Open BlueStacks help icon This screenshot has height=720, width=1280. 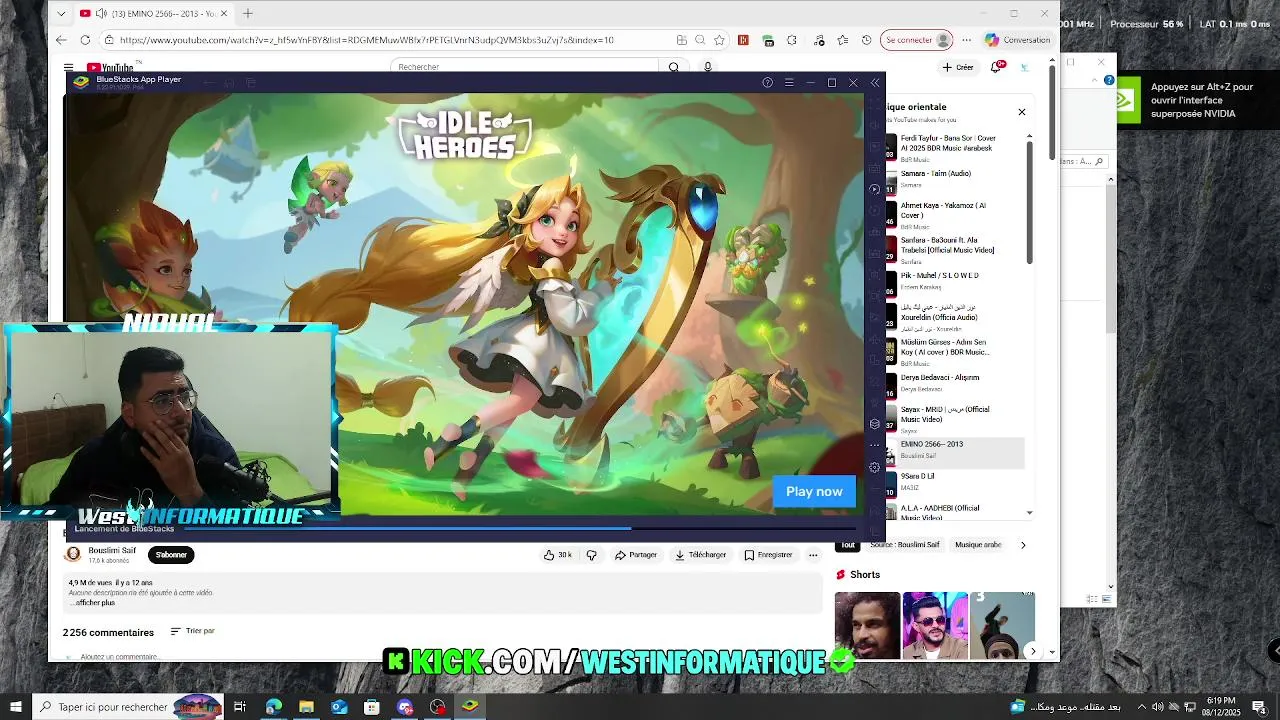click(x=767, y=83)
